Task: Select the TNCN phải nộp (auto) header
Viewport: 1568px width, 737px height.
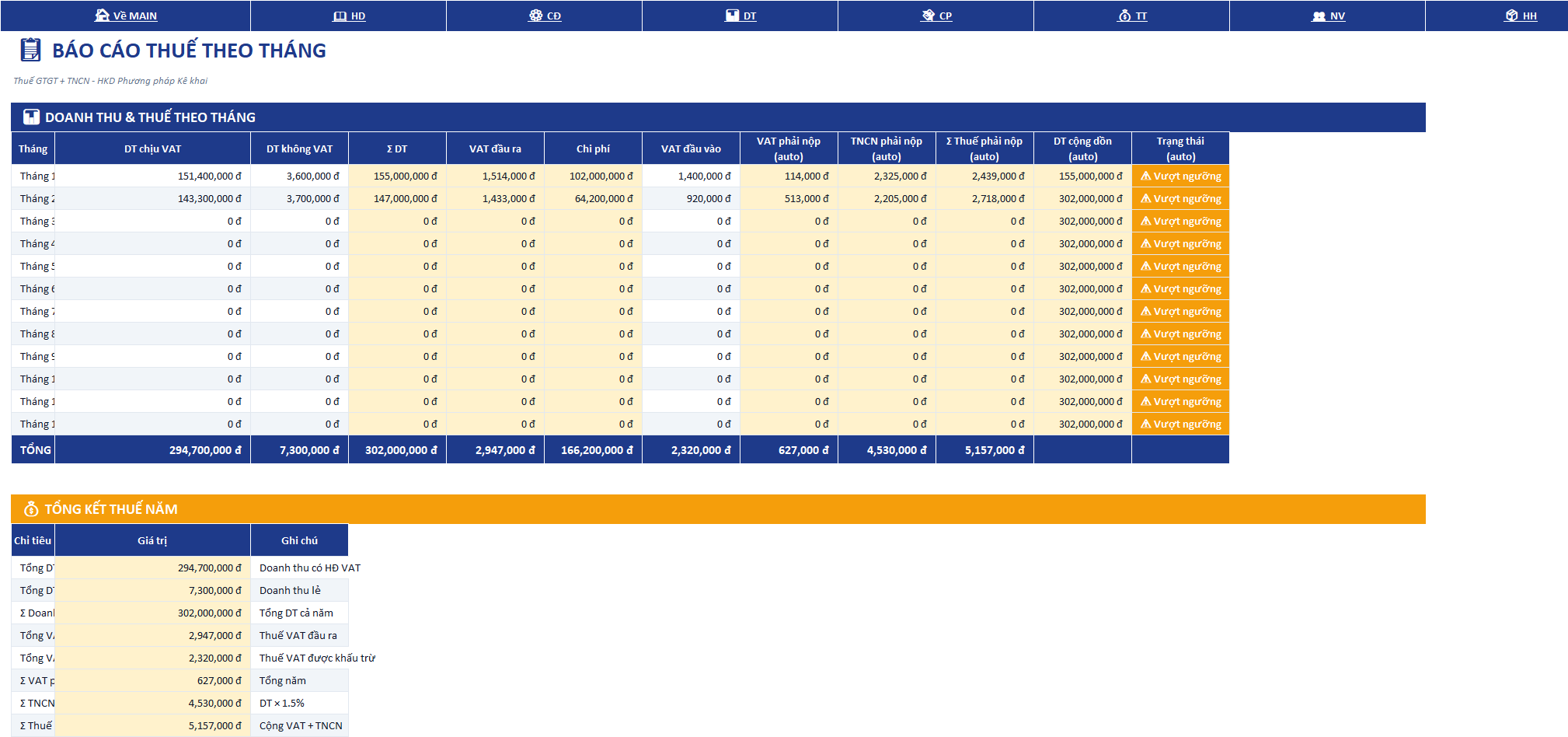Action: 887,148
